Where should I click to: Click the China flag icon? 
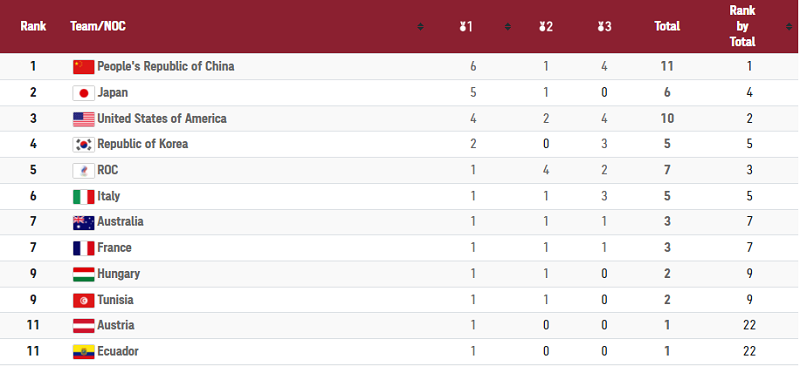click(x=84, y=66)
